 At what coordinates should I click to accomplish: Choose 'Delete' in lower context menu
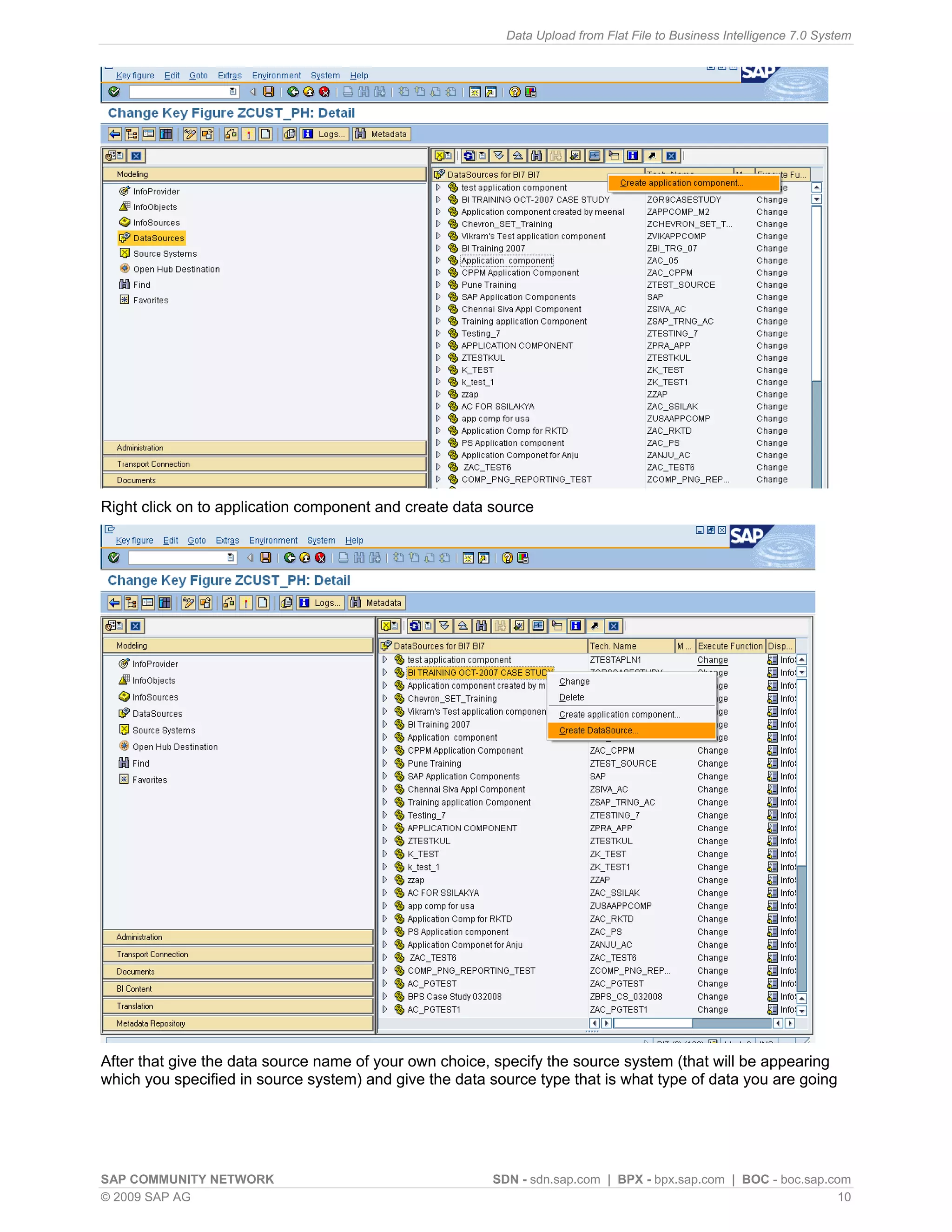click(571, 698)
